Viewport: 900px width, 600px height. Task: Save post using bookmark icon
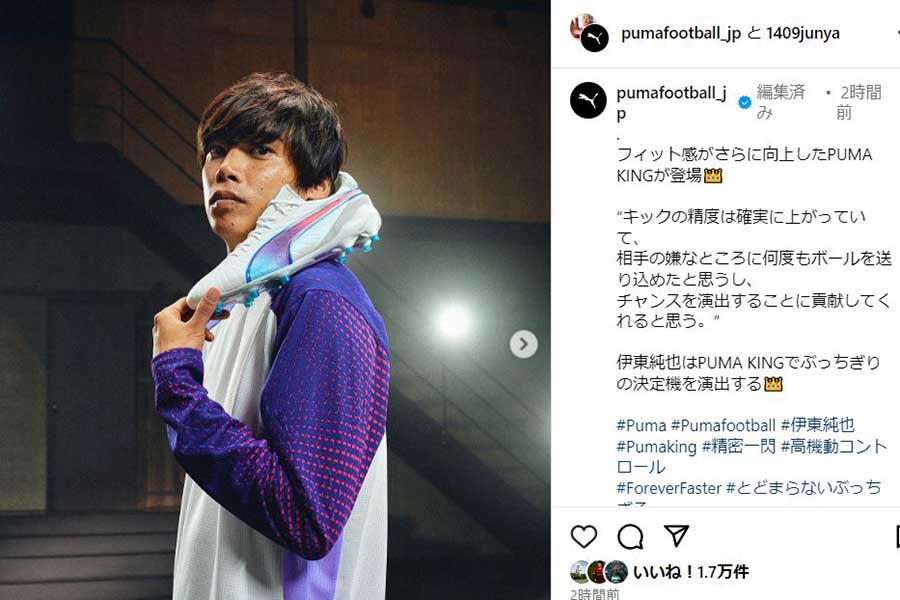tap(897, 536)
